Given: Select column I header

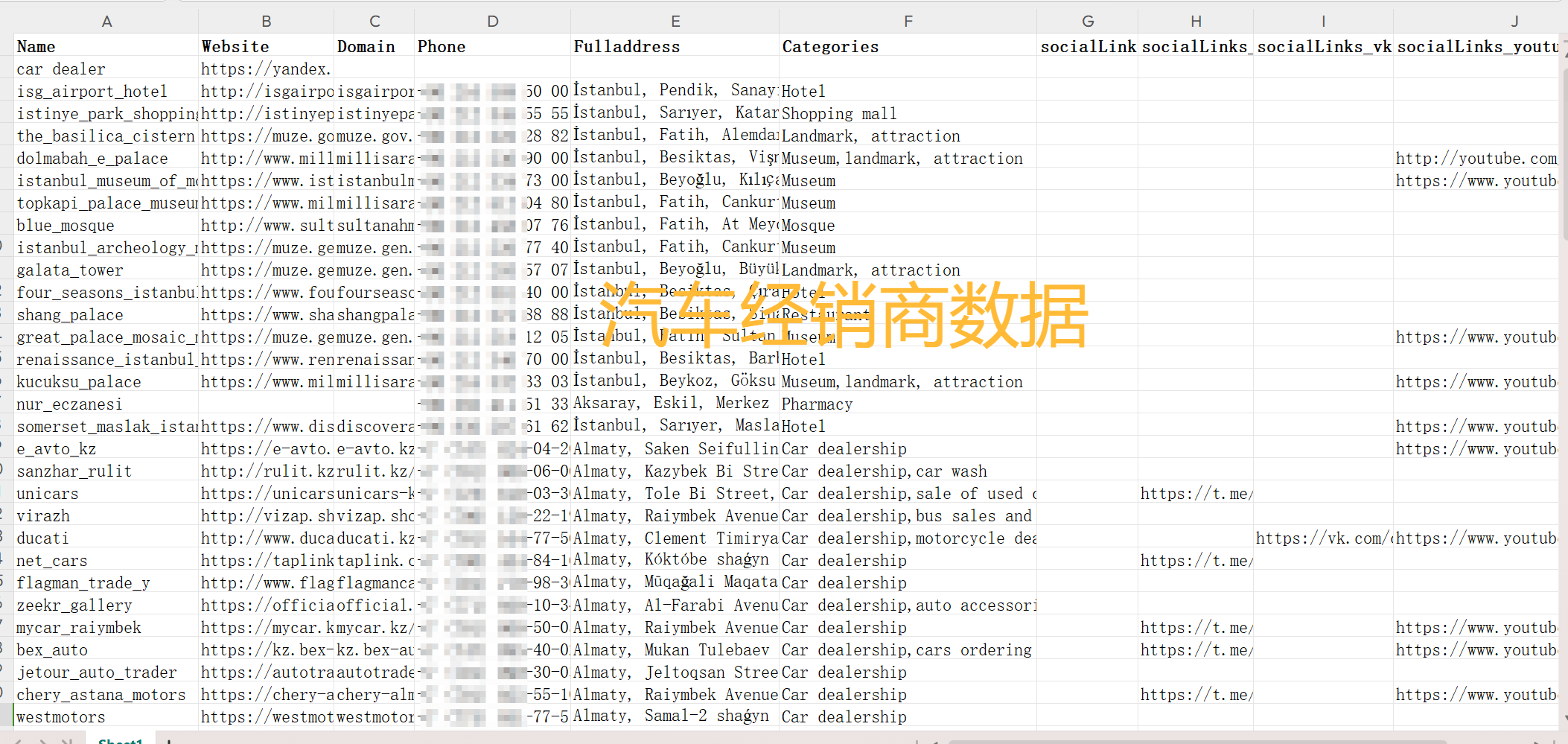Looking at the screenshot, I should click(x=1323, y=22).
